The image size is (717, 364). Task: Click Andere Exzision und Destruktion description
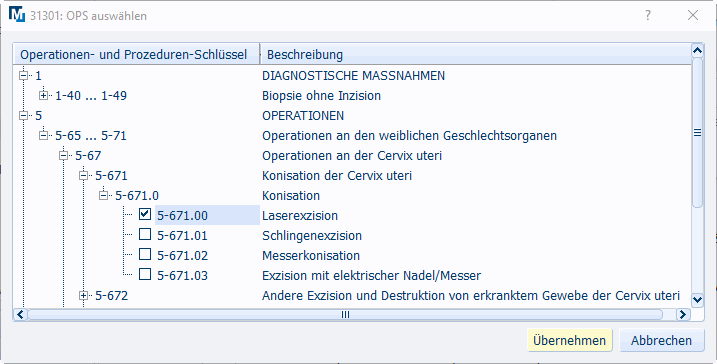[471, 295]
